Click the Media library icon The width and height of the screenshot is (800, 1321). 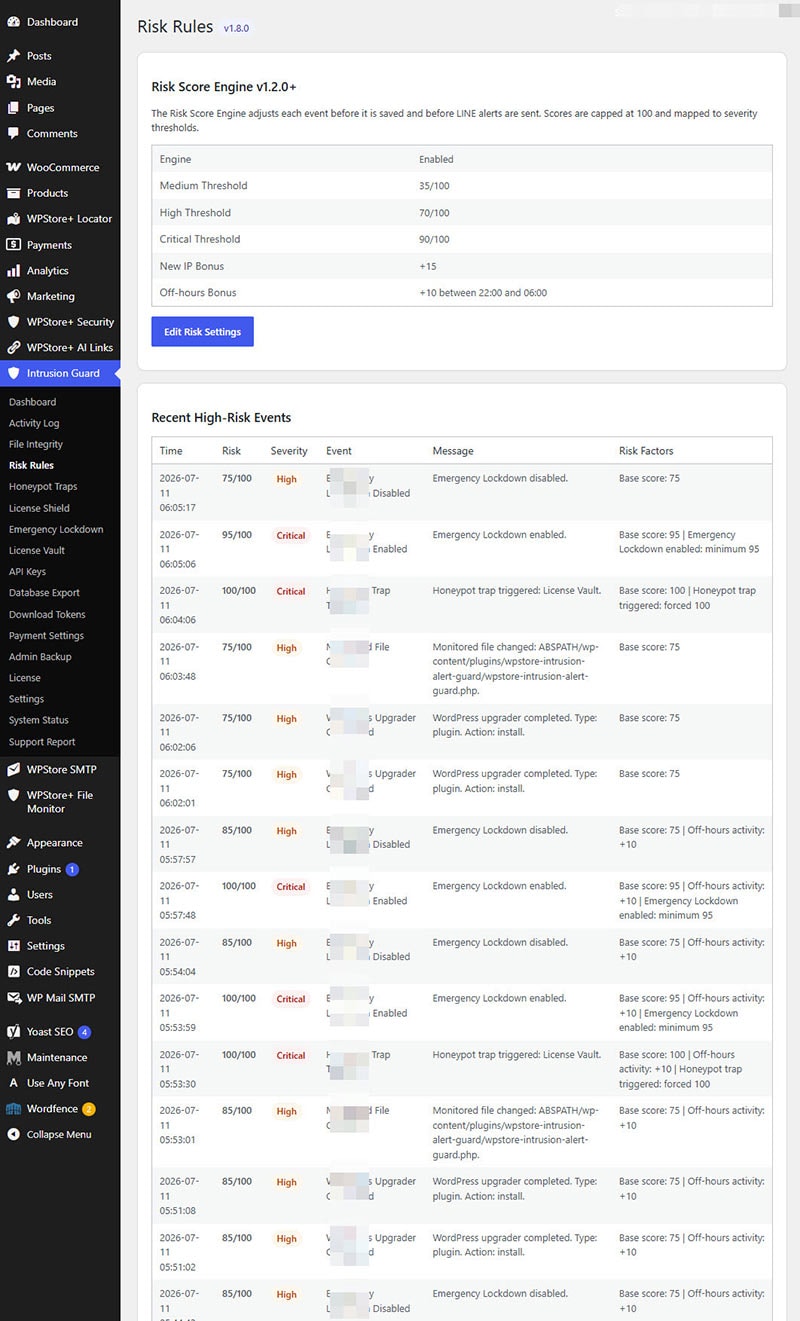click(13, 82)
